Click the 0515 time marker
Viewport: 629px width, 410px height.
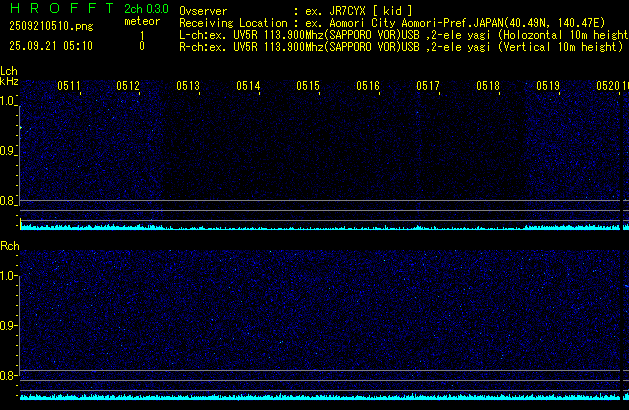click(308, 87)
